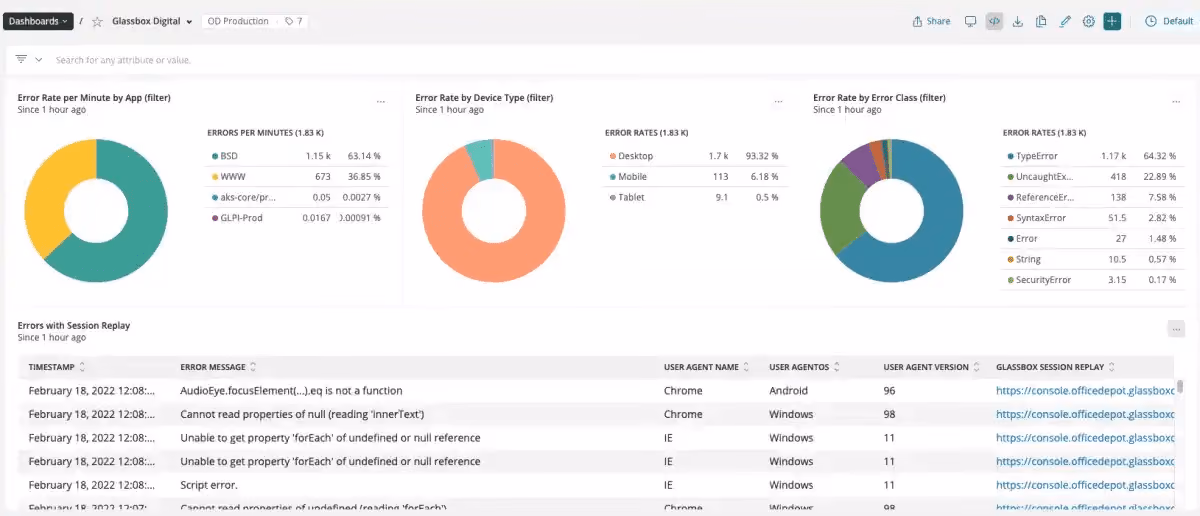This screenshot has width=1200, height=516.
Task: Open the code/JSON view icon
Action: pos(994,21)
